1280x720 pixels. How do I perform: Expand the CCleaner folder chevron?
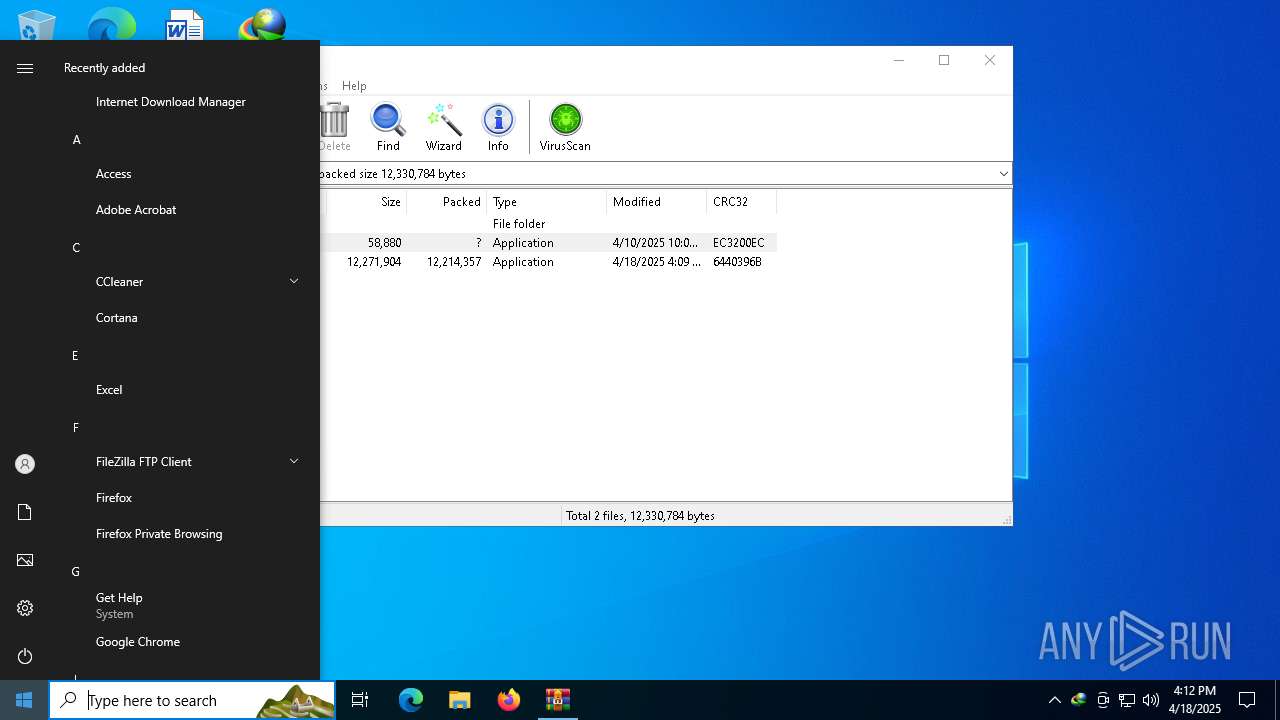coord(294,282)
